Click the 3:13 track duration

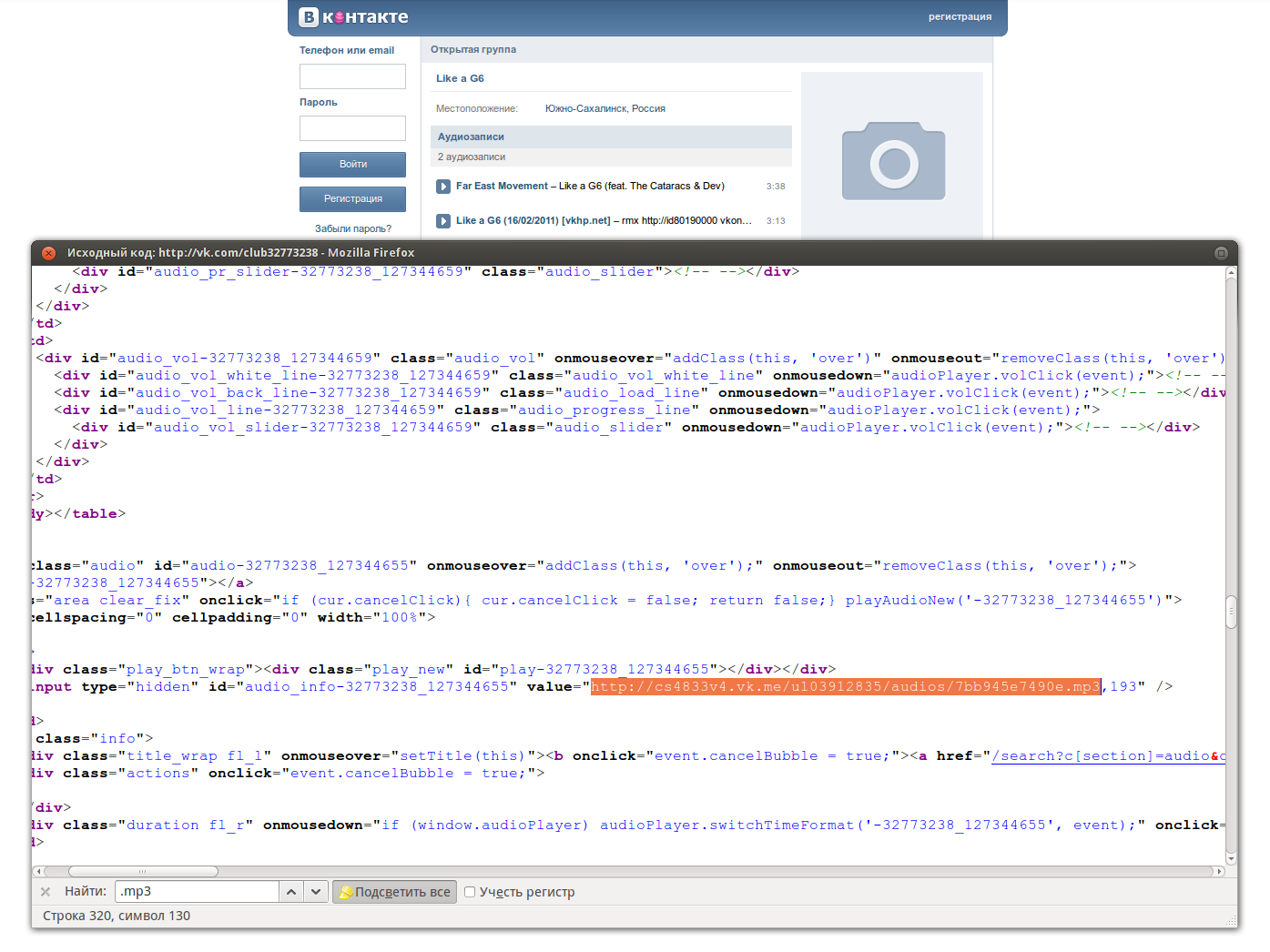(776, 221)
